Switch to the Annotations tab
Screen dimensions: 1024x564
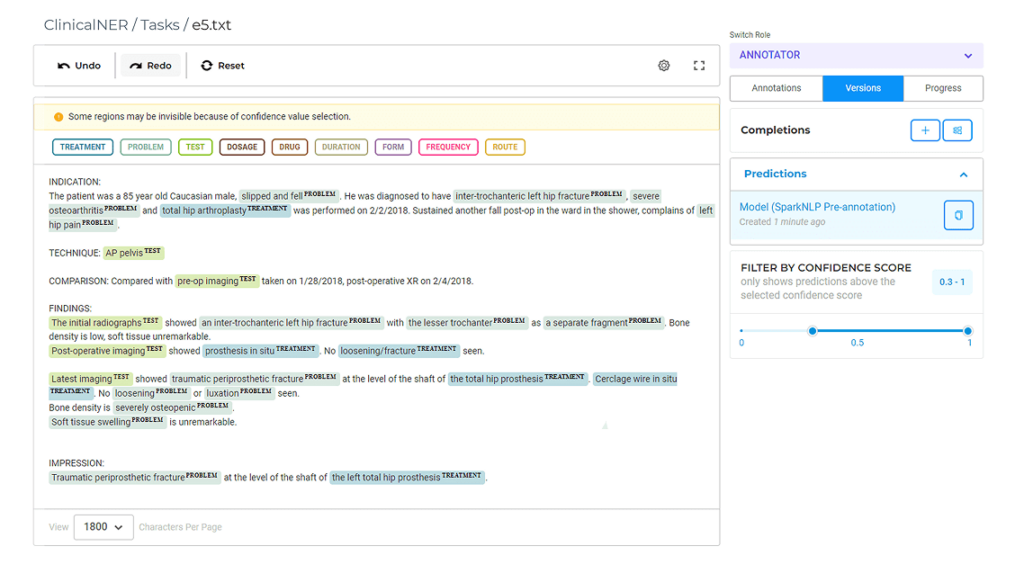point(776,88)
